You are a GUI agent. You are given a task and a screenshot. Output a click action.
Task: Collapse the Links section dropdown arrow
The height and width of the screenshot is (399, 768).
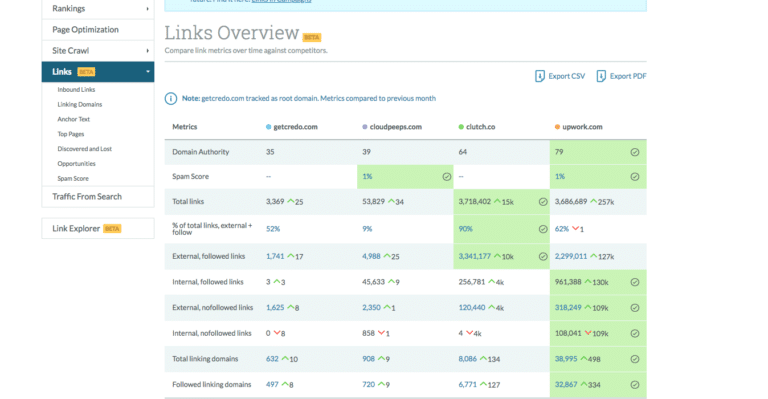tap(147, 72)
